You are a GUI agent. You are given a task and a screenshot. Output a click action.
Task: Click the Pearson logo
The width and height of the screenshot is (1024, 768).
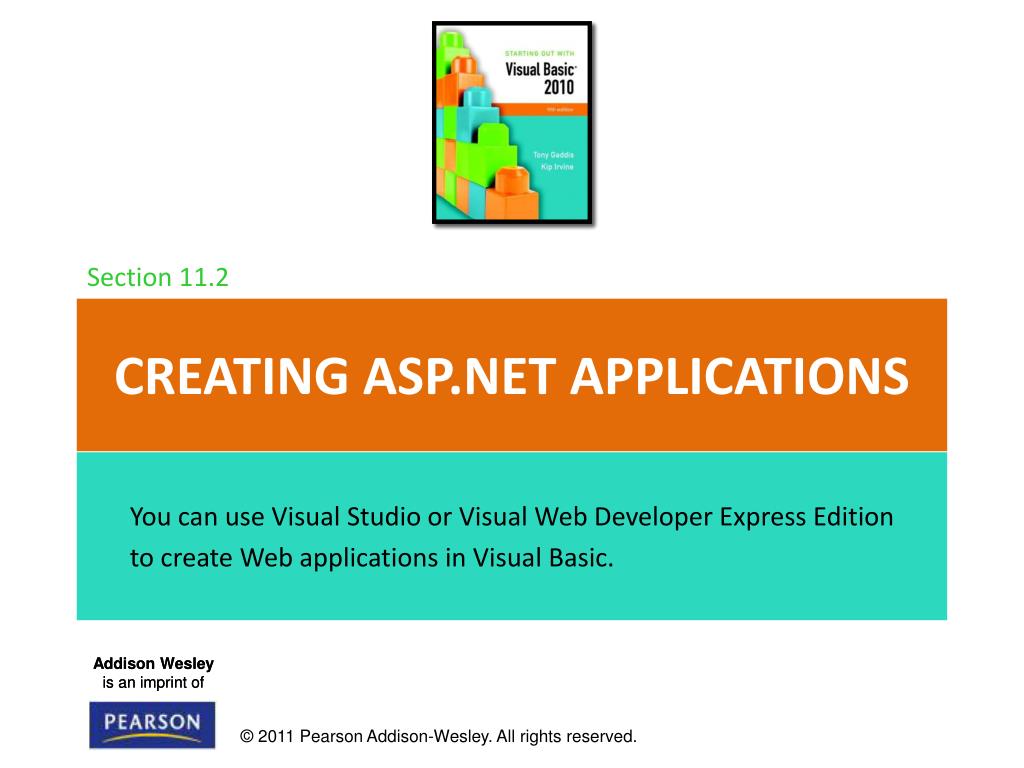[152, 725]
